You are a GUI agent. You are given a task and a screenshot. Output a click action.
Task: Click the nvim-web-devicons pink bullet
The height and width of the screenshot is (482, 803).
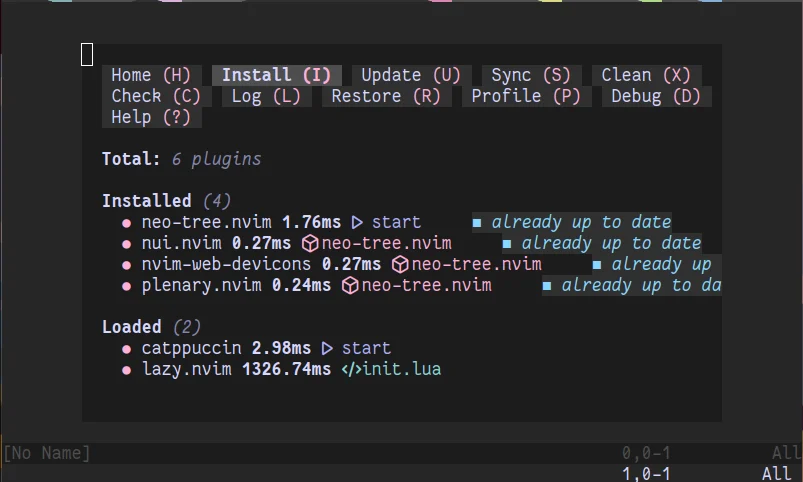tap(126, 265)
